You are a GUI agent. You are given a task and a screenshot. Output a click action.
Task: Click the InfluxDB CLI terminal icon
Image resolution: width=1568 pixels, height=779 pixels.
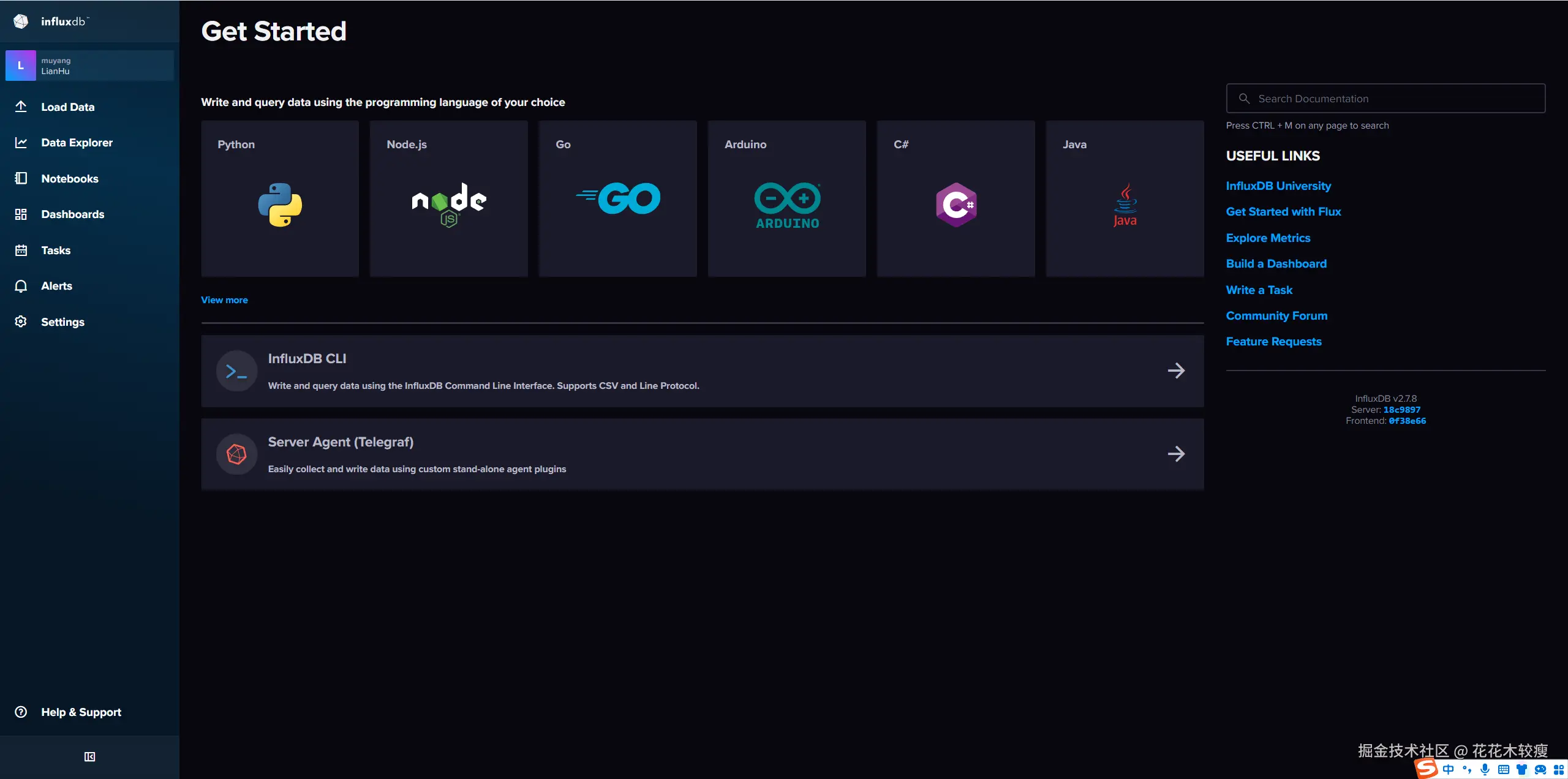pos(236,371)
